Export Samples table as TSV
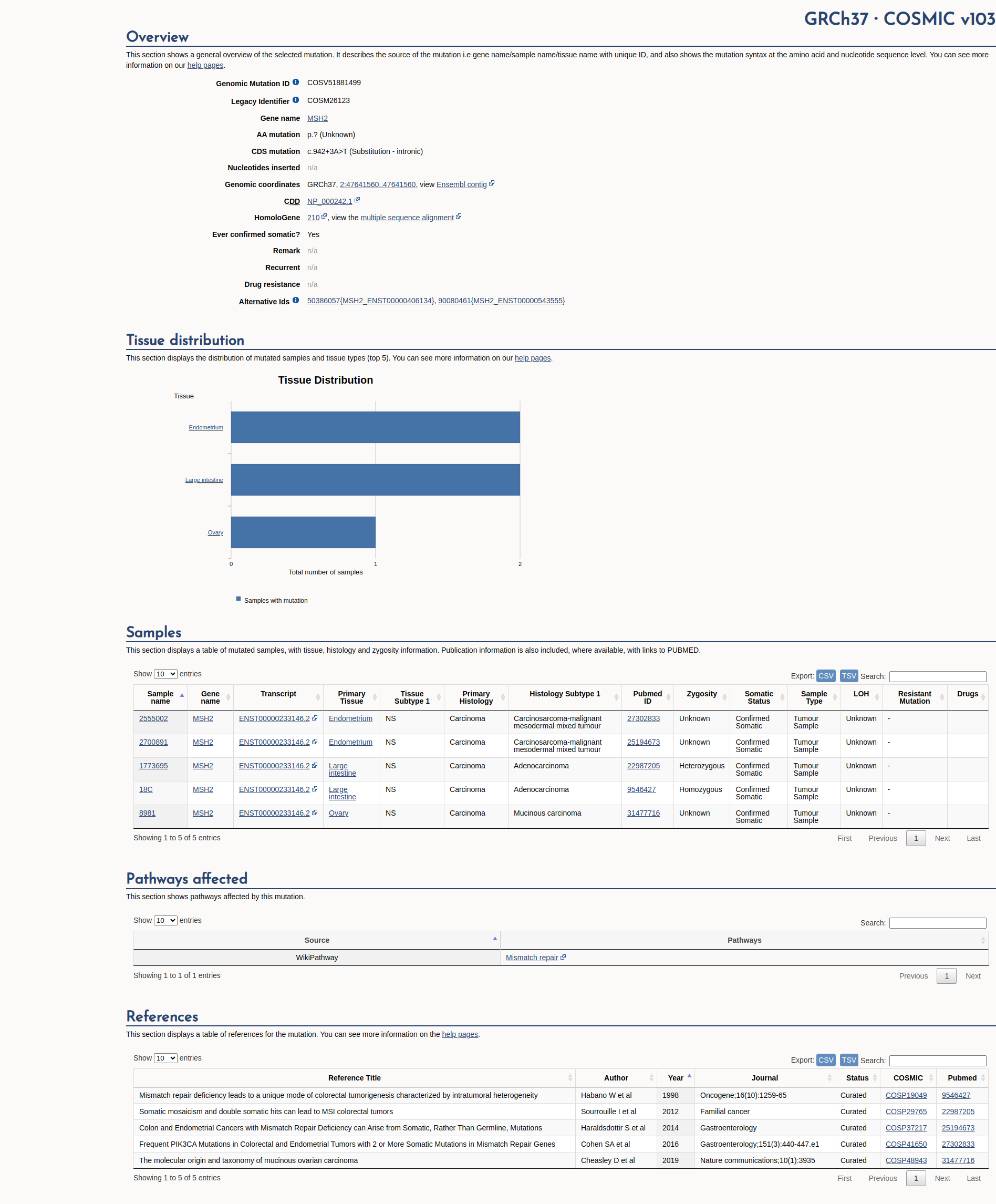 pos(849,676)
